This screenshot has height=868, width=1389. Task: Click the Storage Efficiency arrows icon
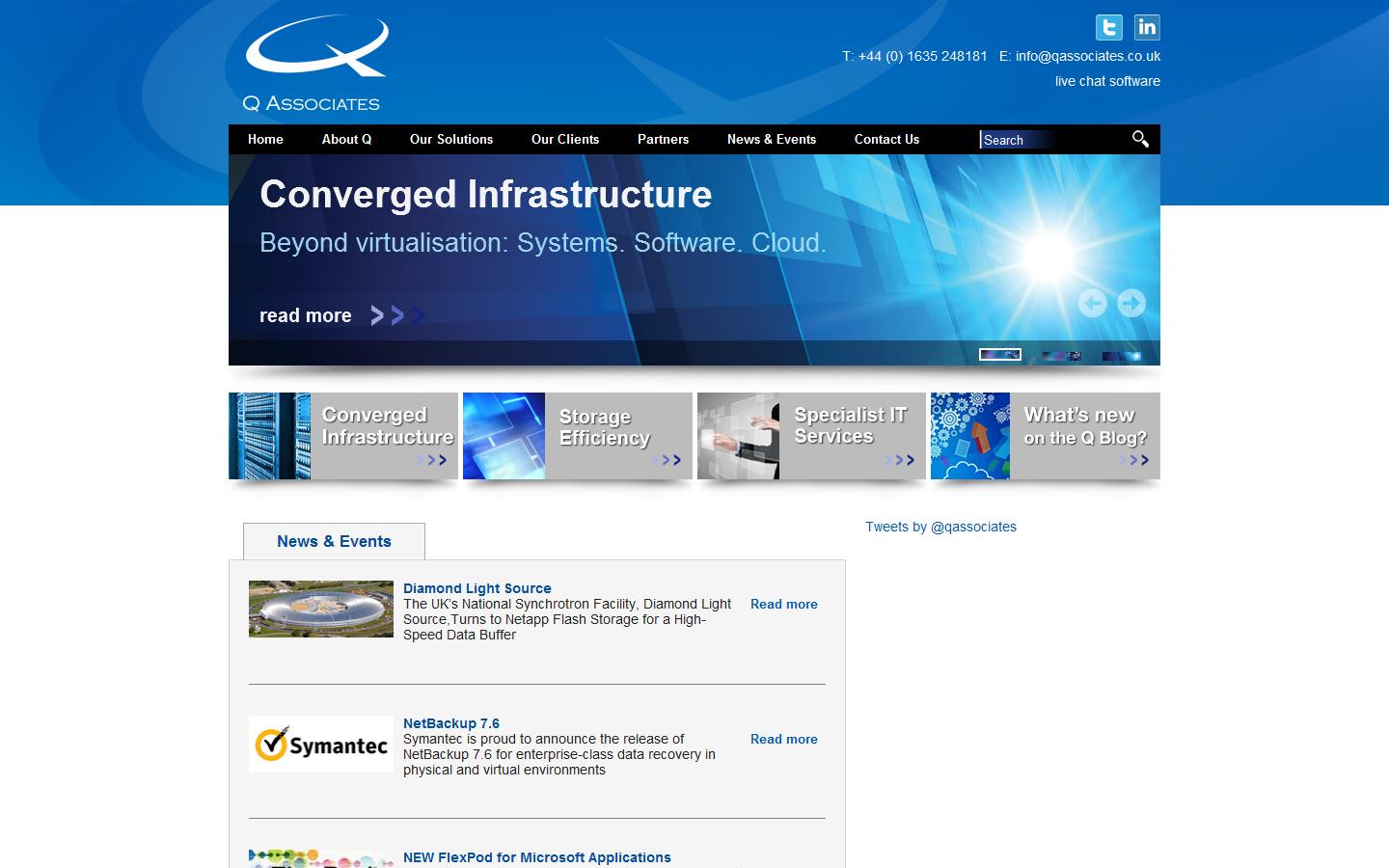click(667, 460)
